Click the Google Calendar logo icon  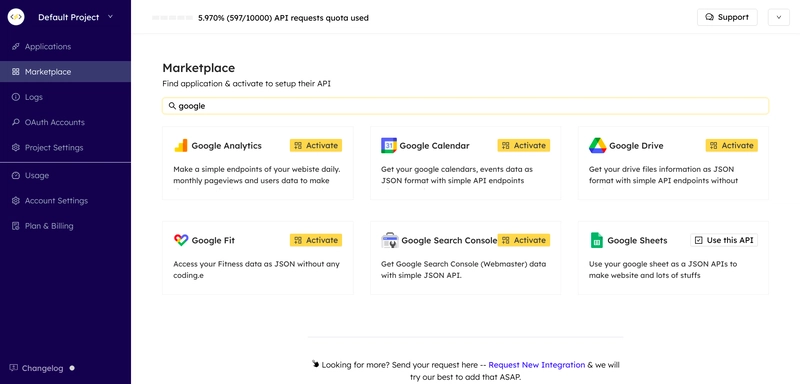click(x=389, y=145)
